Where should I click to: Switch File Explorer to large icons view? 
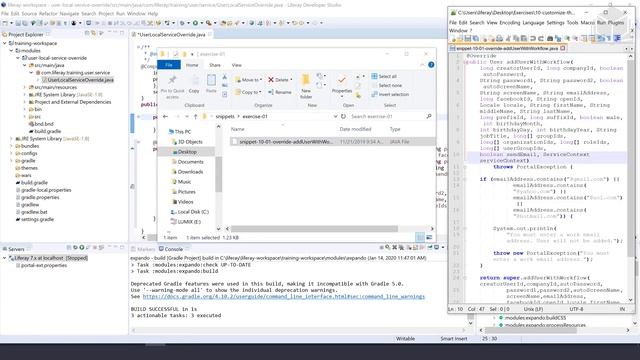click(x=429, y=237)
